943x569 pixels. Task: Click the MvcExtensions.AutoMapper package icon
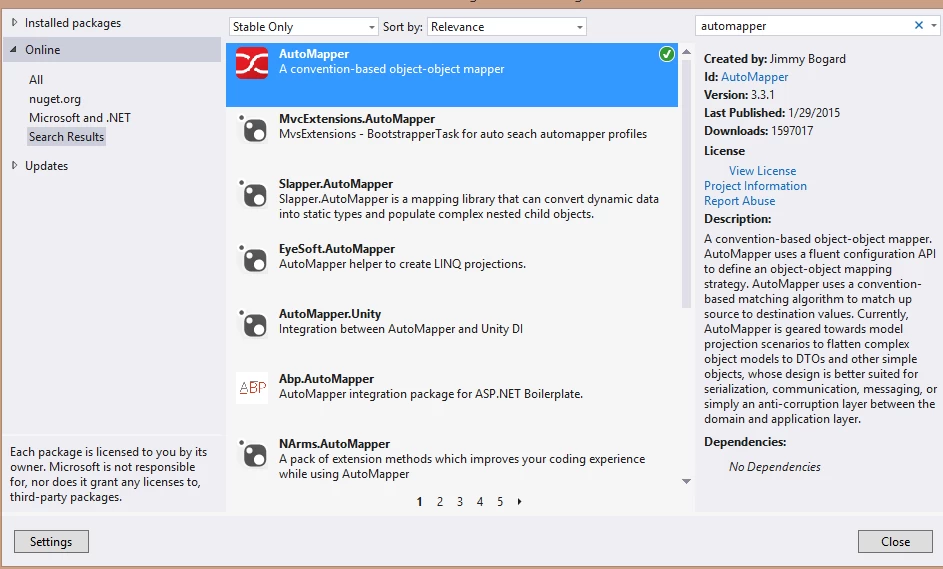point(253,129)
